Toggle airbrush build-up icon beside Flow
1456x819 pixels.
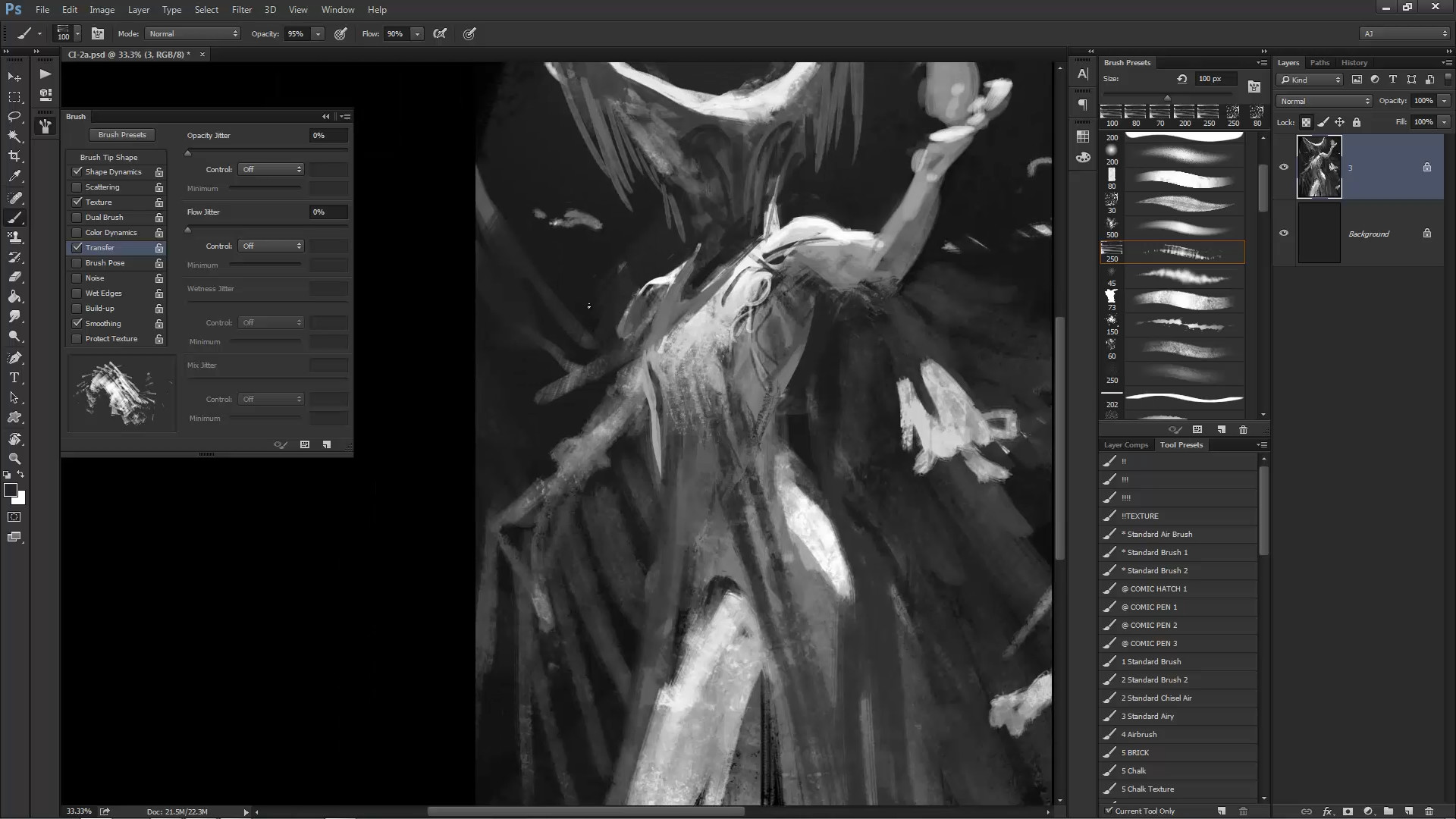click(440, 34)
